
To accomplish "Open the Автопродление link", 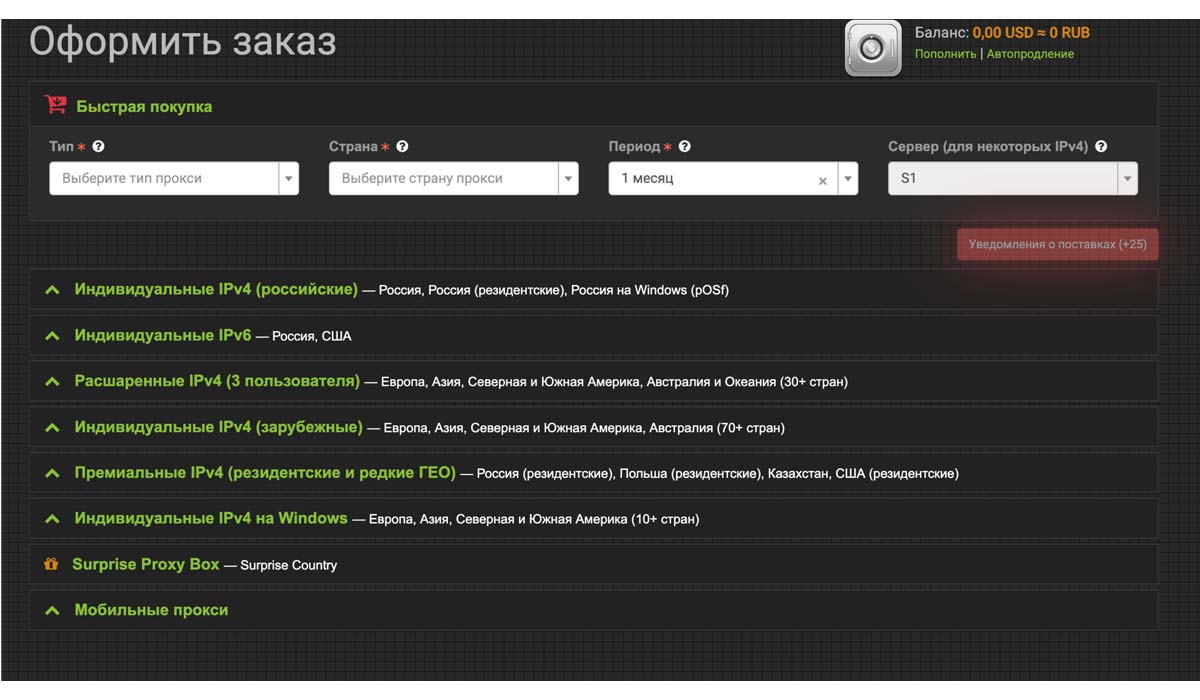I will (x=1030, y=54).
